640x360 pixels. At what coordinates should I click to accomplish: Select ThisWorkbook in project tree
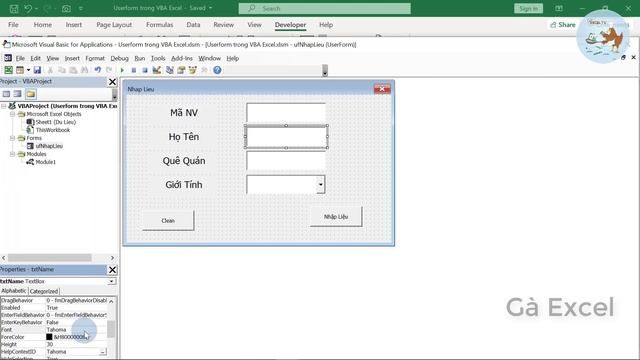pyautogui.click(x=53, y=130)
